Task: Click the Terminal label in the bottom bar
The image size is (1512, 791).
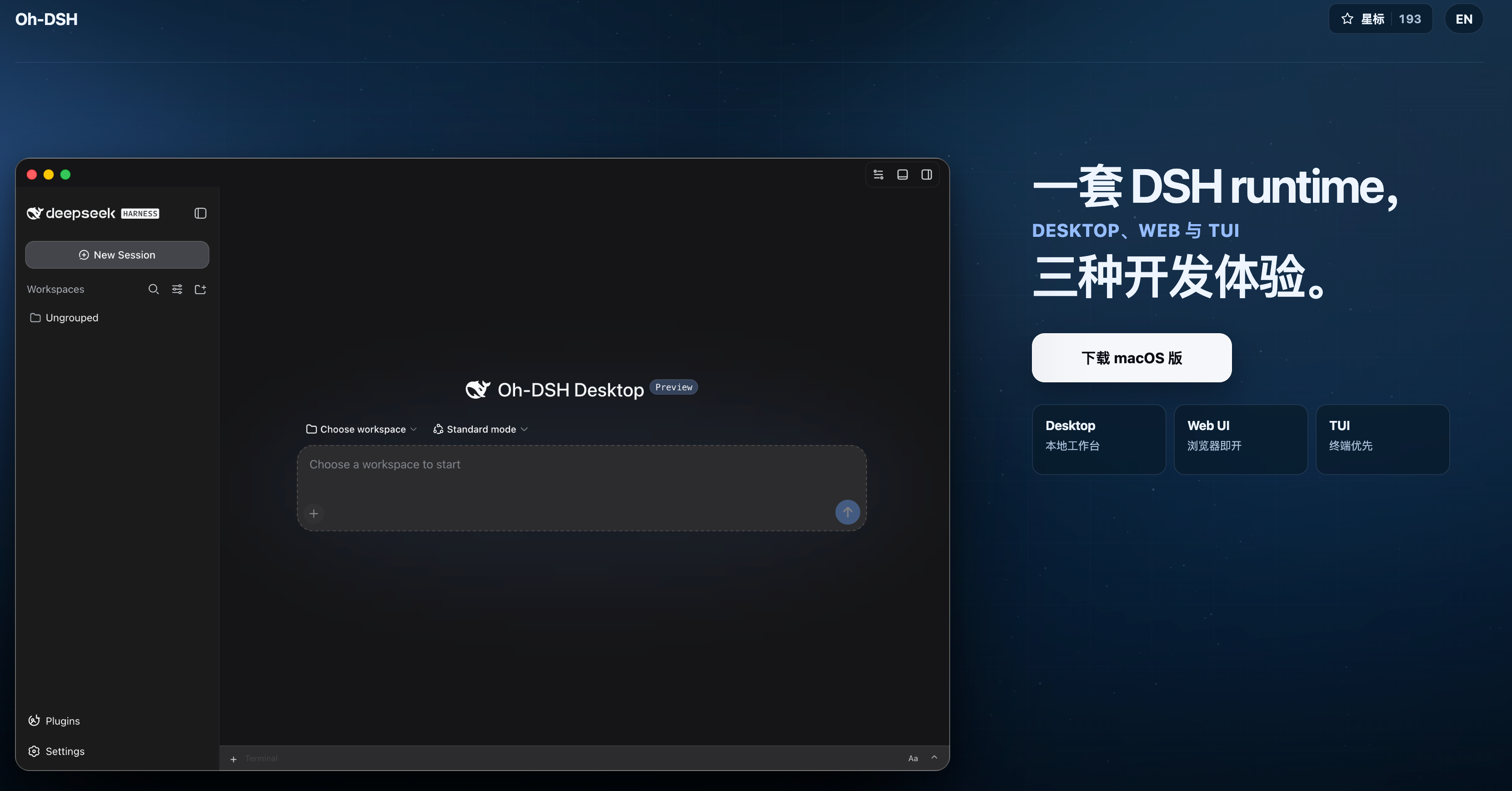Action: click(x=261, y=759)
